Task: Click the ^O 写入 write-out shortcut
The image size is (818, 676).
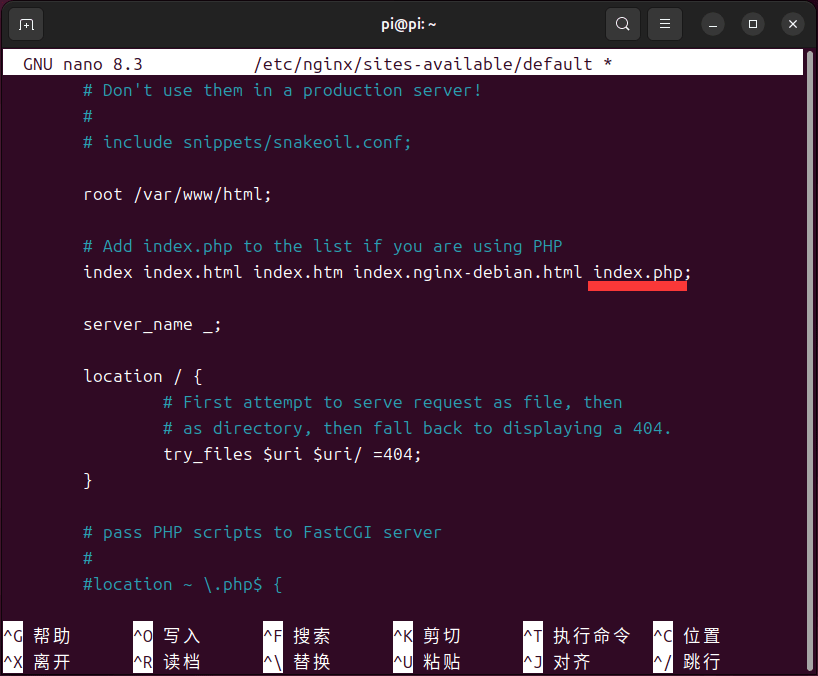Action: coord(167,636)
